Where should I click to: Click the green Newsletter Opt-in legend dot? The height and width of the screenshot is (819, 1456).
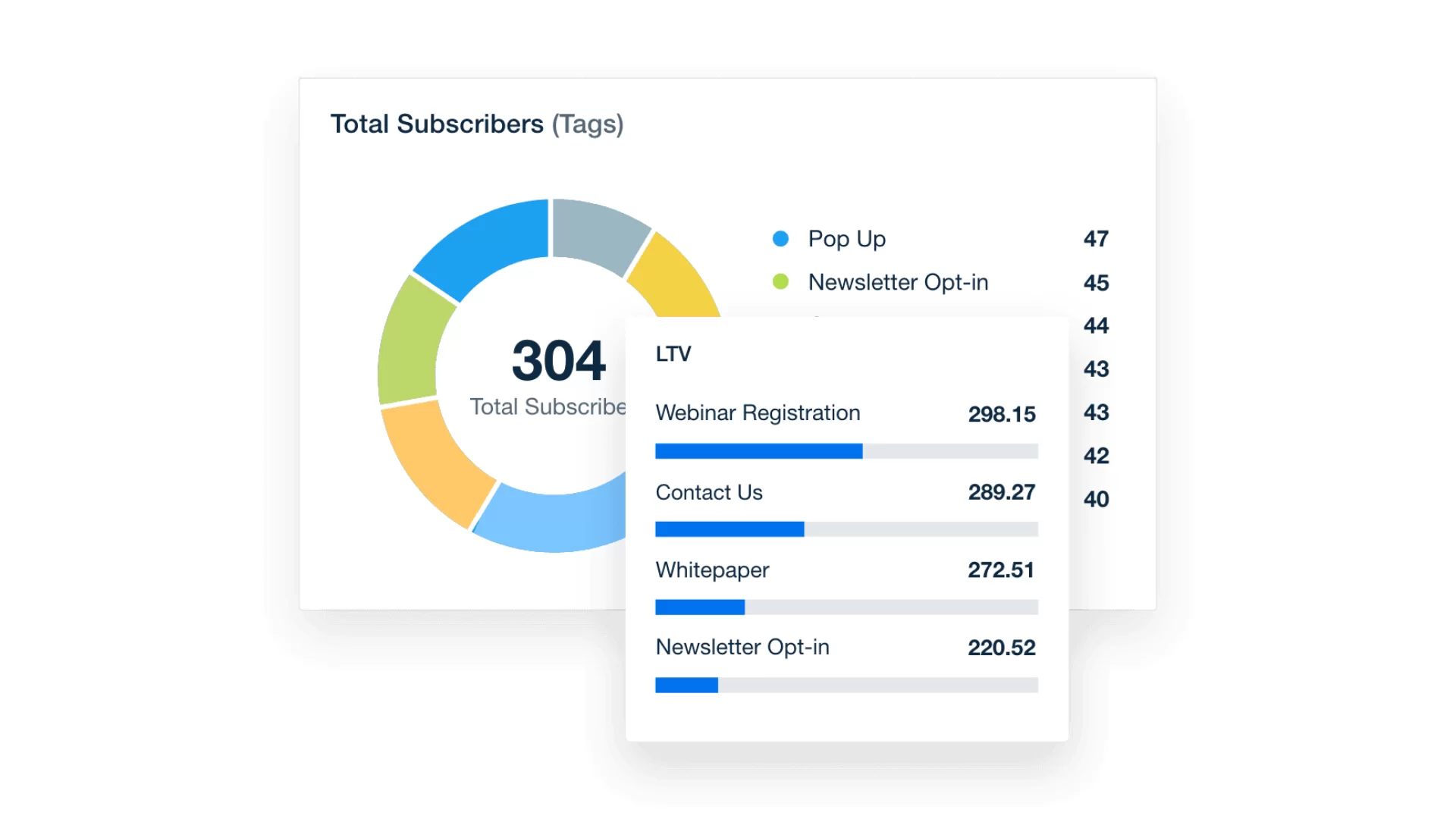[x=780, y=282]
